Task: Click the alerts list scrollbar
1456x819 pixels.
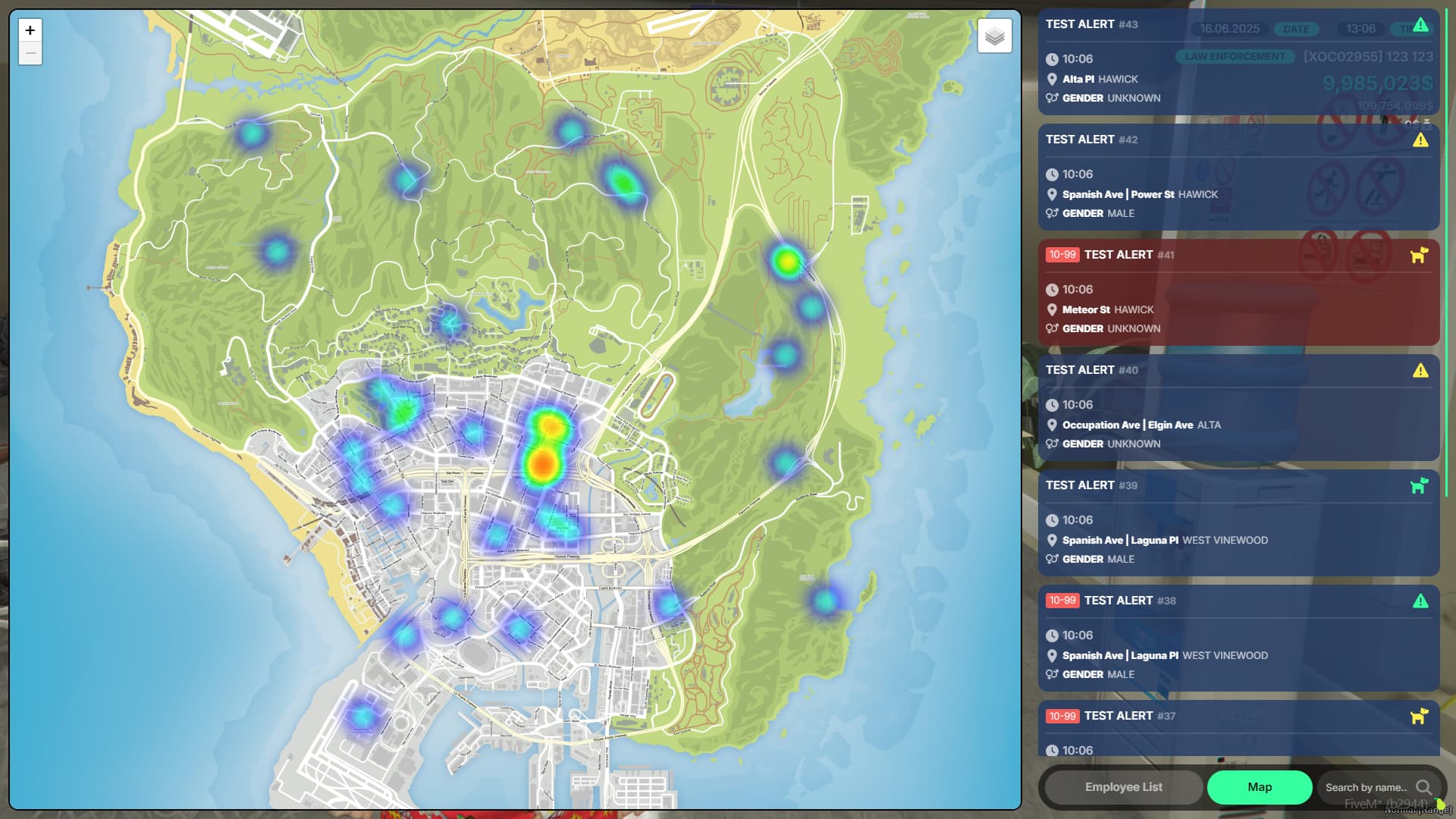Action: tap(1448, 254)
